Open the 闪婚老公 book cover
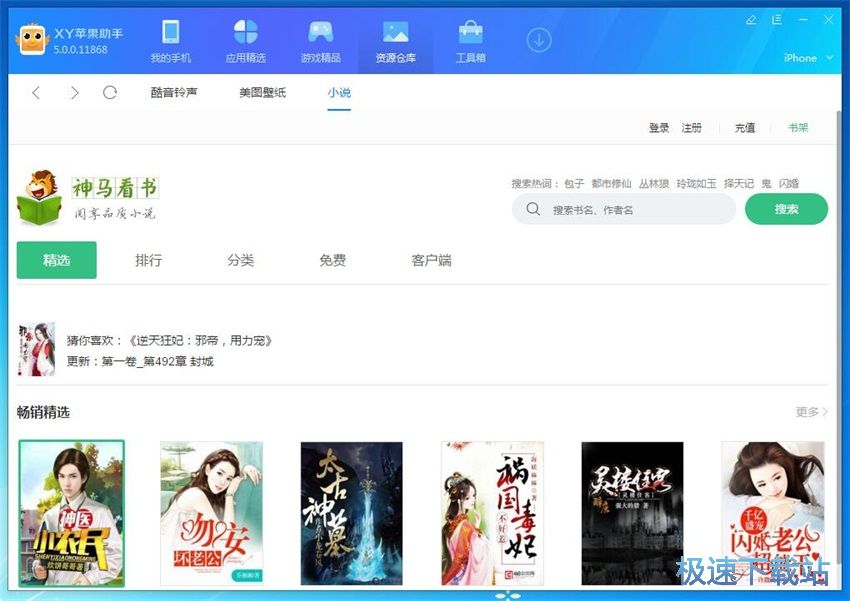850x601 pixels. 773,513
